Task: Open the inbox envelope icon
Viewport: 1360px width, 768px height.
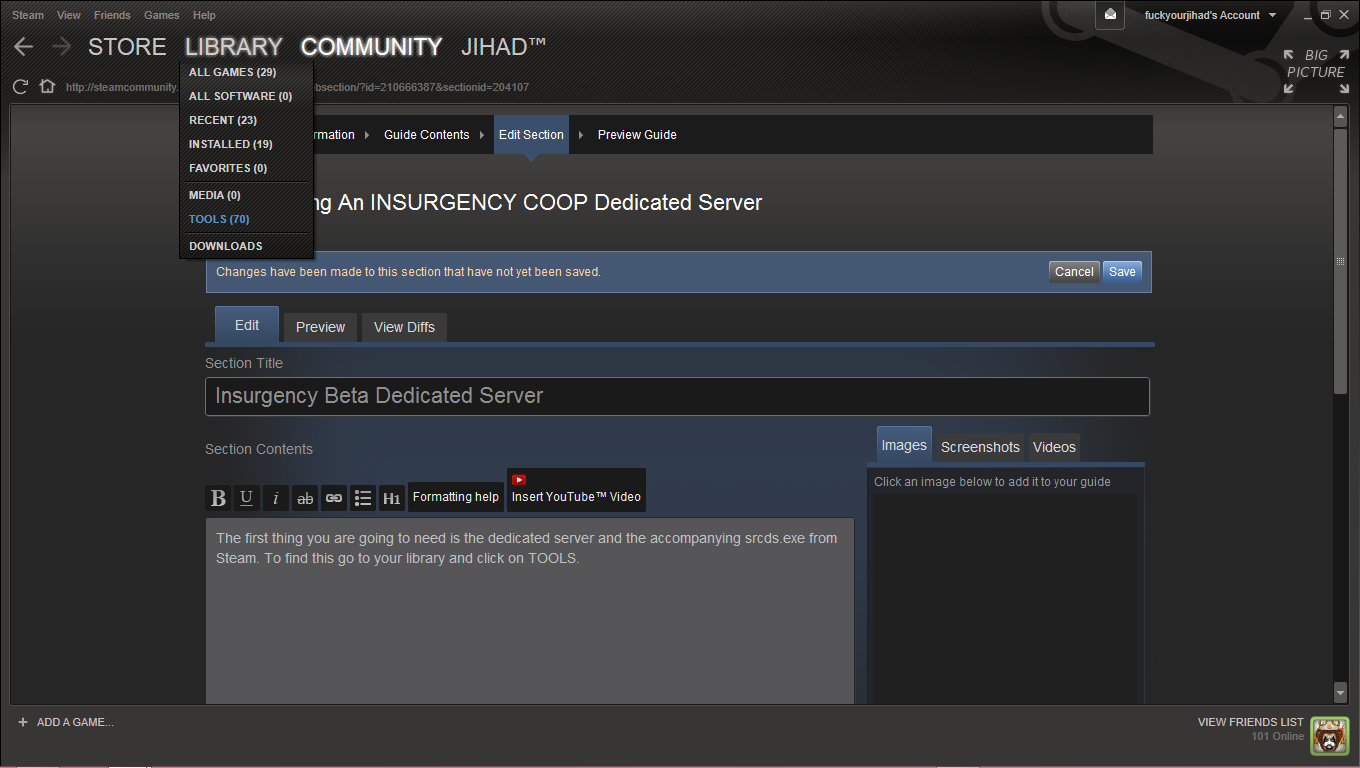Action: [x=1110, y=15]
